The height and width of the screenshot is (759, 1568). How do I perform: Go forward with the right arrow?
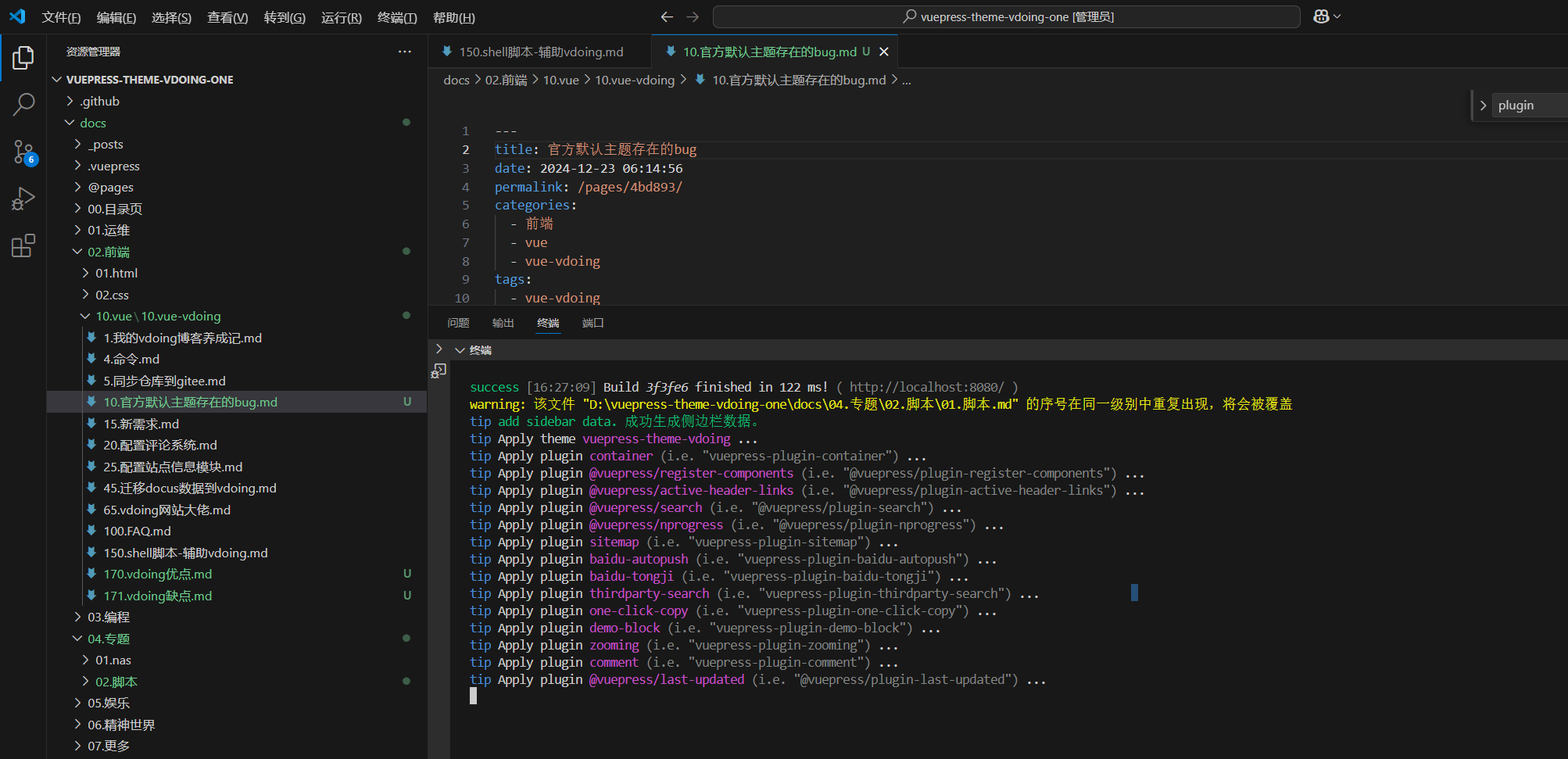coord(693,16)
